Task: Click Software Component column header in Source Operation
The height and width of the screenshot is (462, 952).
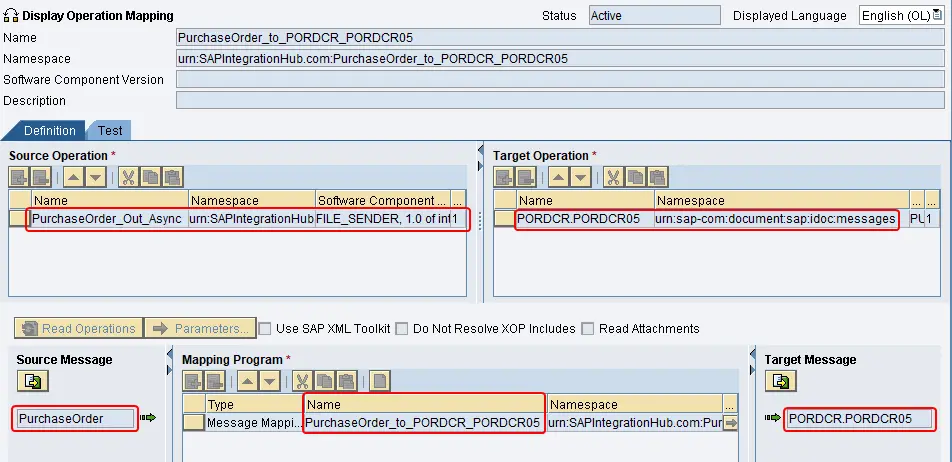Action: coord(382,200)
